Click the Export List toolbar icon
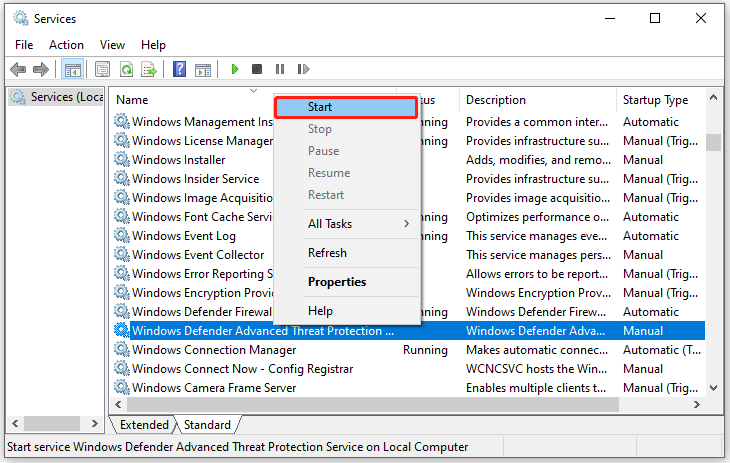The height and width of the screenshot is (463, 730). pos(149,69)
